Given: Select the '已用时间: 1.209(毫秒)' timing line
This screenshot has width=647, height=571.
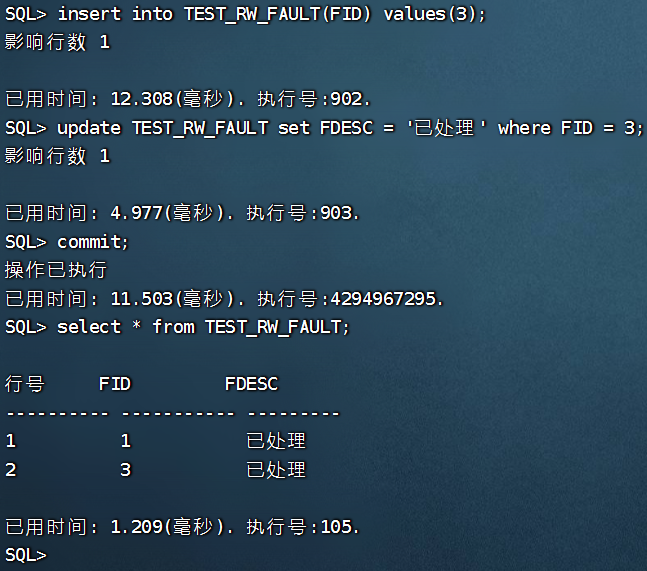Looking at the screenshot, I should click(182, 527).
